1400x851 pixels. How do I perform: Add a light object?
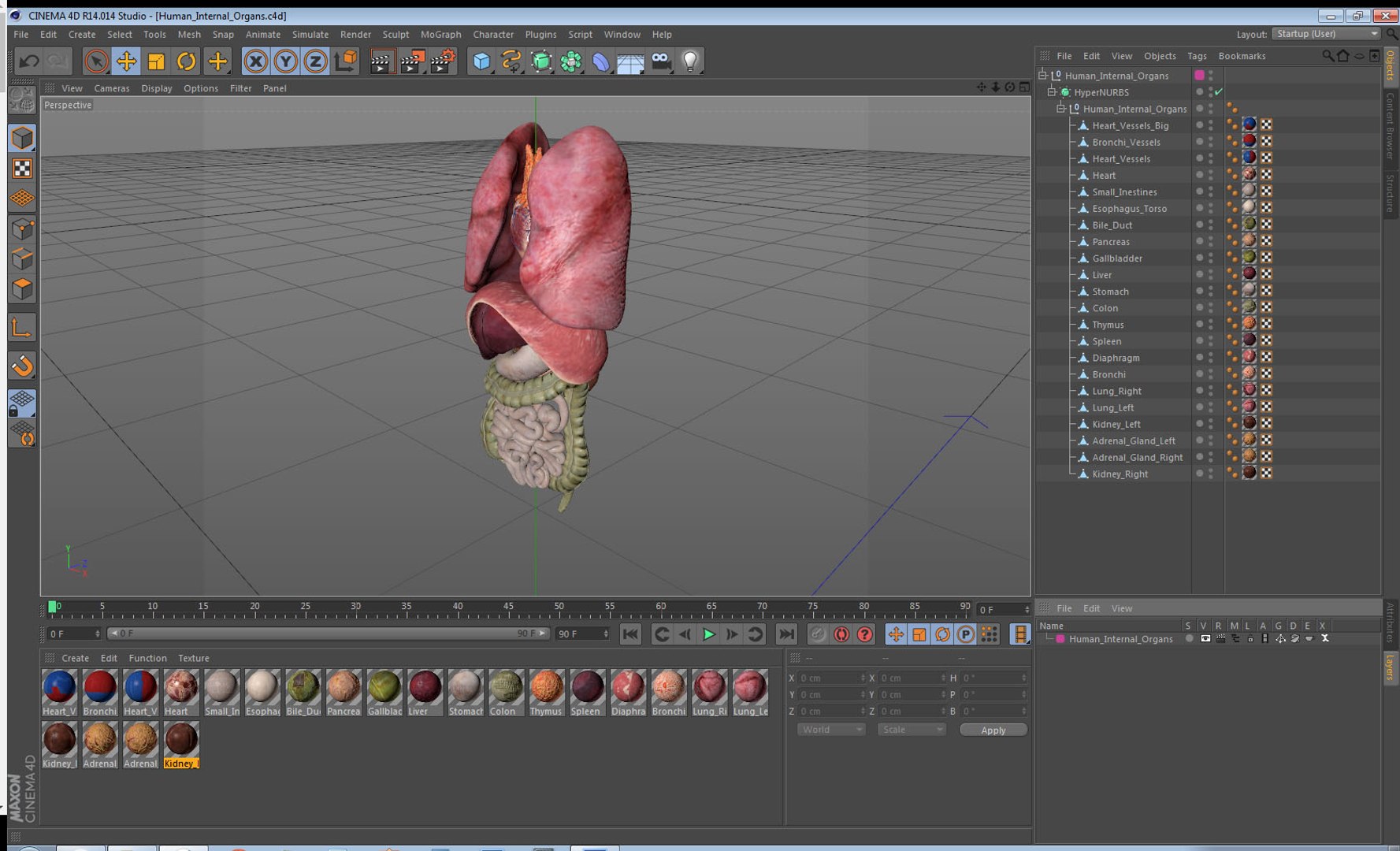point(690,61)
